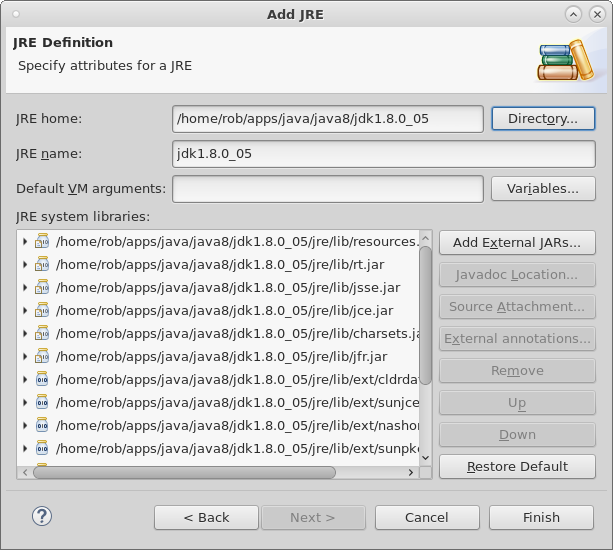Image resolution: width=613 pixels, height=550 pixels.
Task: Expand the rt.jar tree entry
Action: [25, 265]
